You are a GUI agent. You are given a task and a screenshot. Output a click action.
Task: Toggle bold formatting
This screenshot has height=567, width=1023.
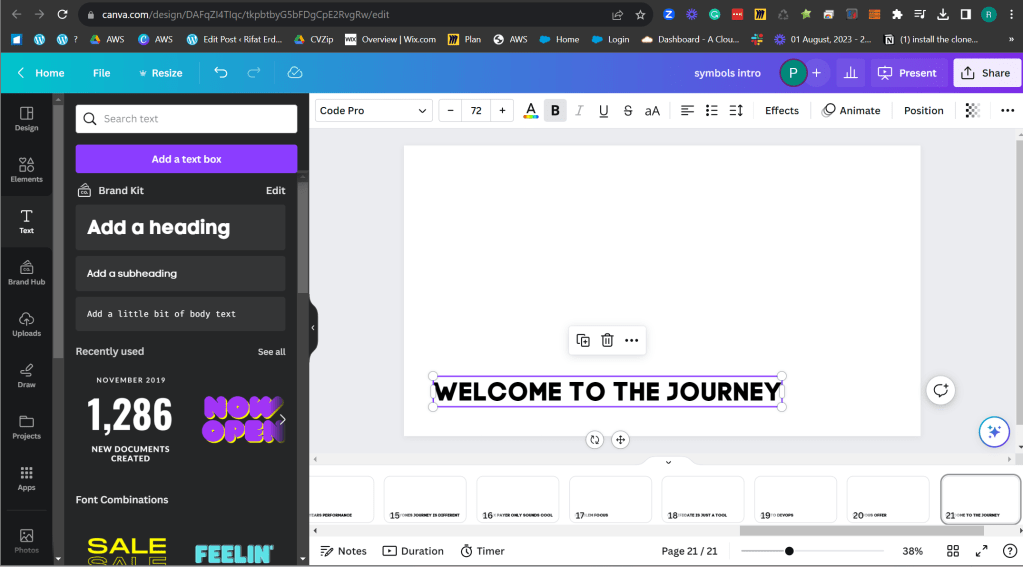point(555,111)
